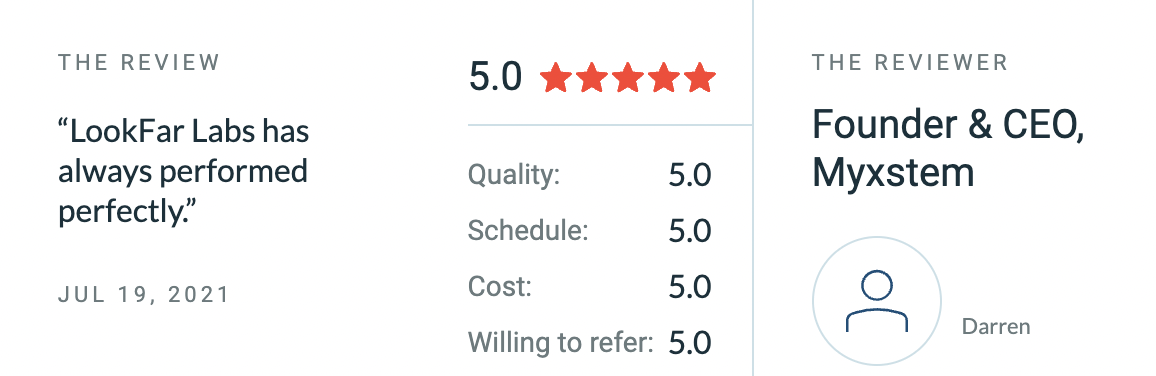The height and width of the screenshot is (376, 1156).
Task: Click the Schedule rating label
Action: pyautogui.click(x=528, y=231)
